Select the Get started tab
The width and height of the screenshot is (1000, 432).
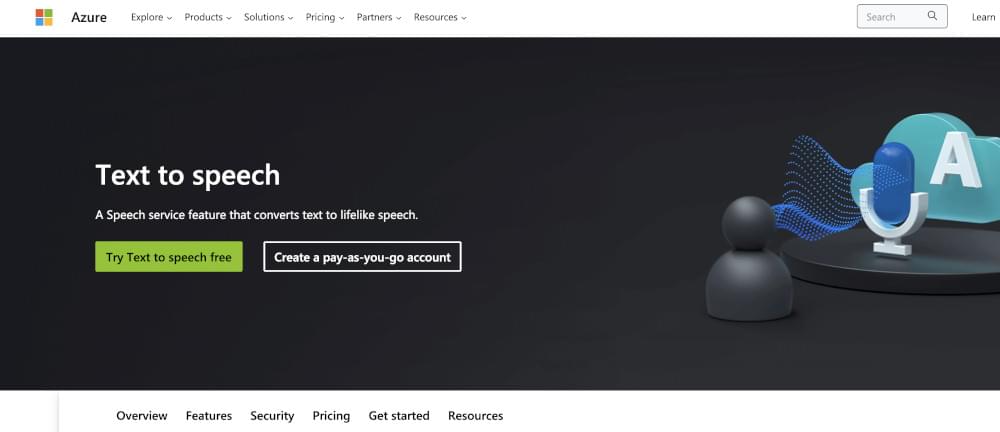coord(399,415)
